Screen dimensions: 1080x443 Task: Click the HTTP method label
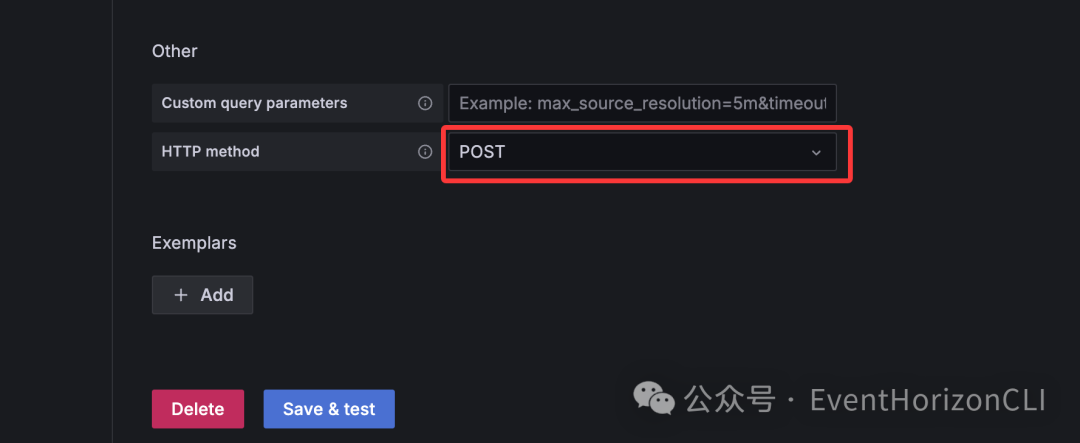pos(210,152)
